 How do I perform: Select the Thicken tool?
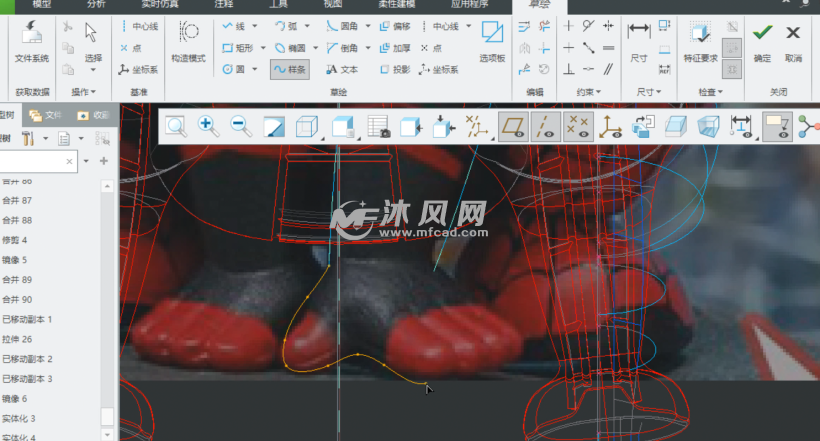[395, 48]
